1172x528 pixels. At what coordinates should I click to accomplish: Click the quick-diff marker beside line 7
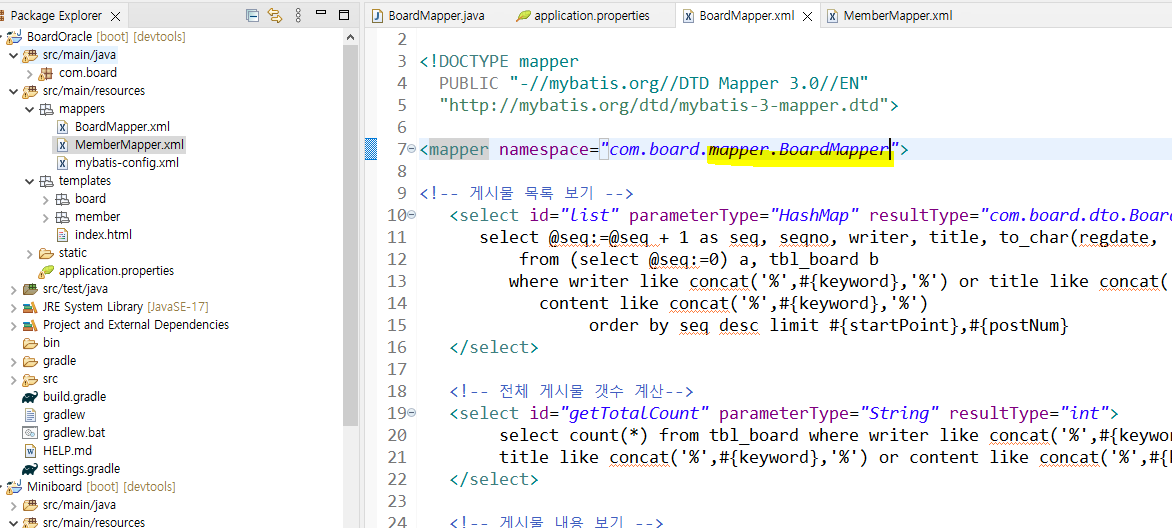[x=371, y=150]
